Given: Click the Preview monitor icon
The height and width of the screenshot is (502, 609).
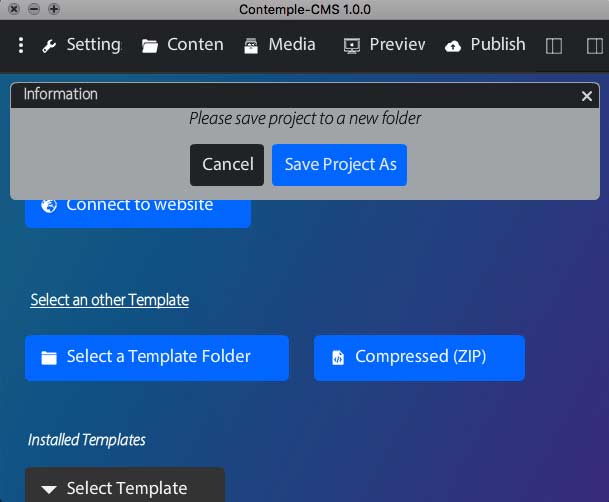Looking at the screenshot, I should pyautogui.click(x=351, y=46).
